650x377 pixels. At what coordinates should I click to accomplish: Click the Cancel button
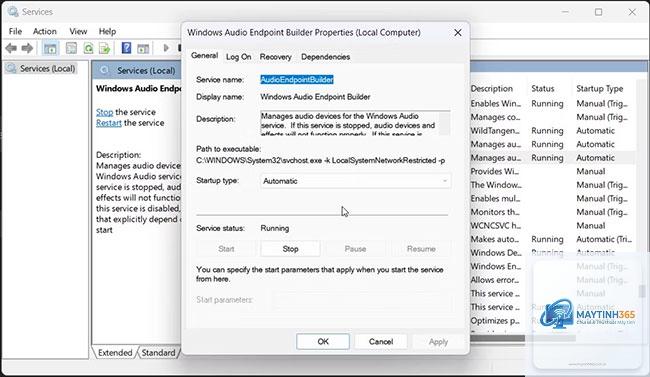pos(381,342)
